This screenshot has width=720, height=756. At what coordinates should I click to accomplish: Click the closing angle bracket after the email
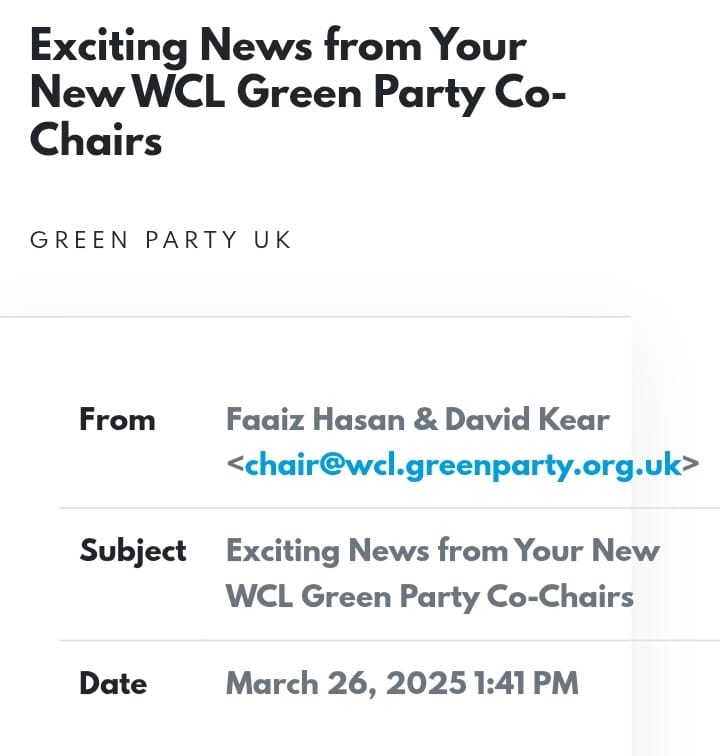691,464
